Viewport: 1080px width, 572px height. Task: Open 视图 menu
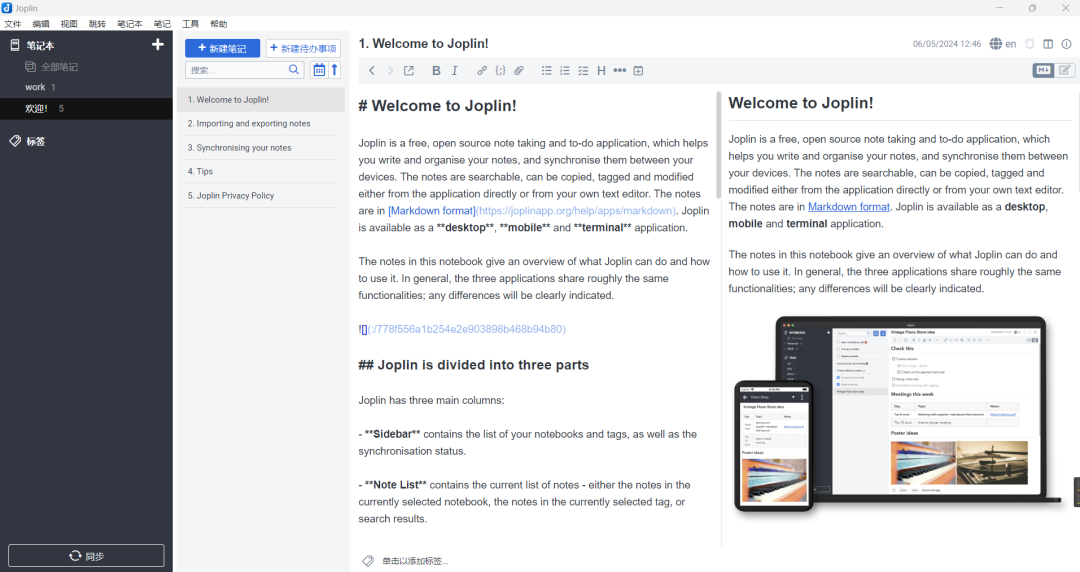[x=69, y=23]
